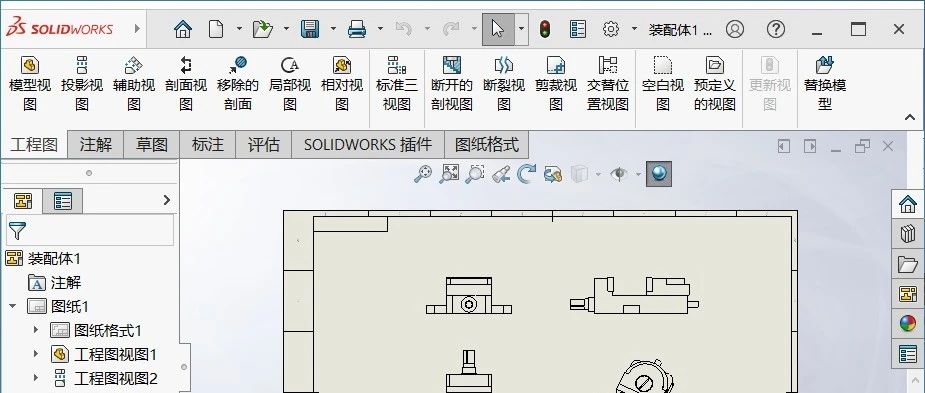
Task: Click the Undo arrow
Action: coord(404,29)
